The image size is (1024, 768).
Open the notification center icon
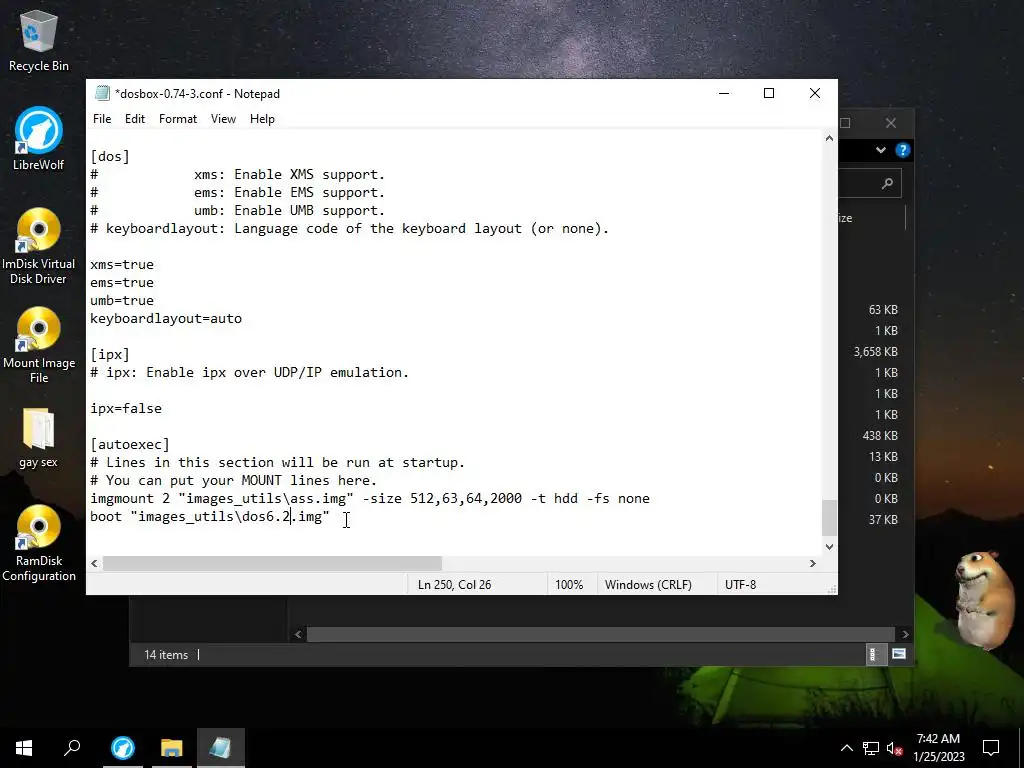991,748
